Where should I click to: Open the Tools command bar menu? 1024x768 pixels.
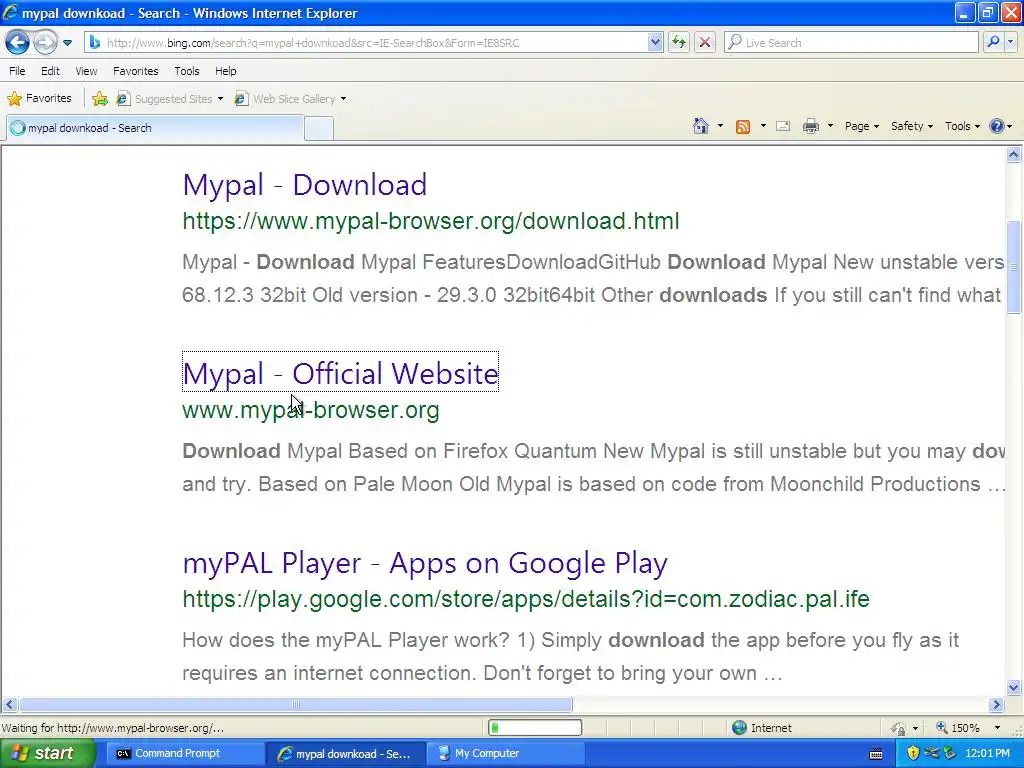962,126
